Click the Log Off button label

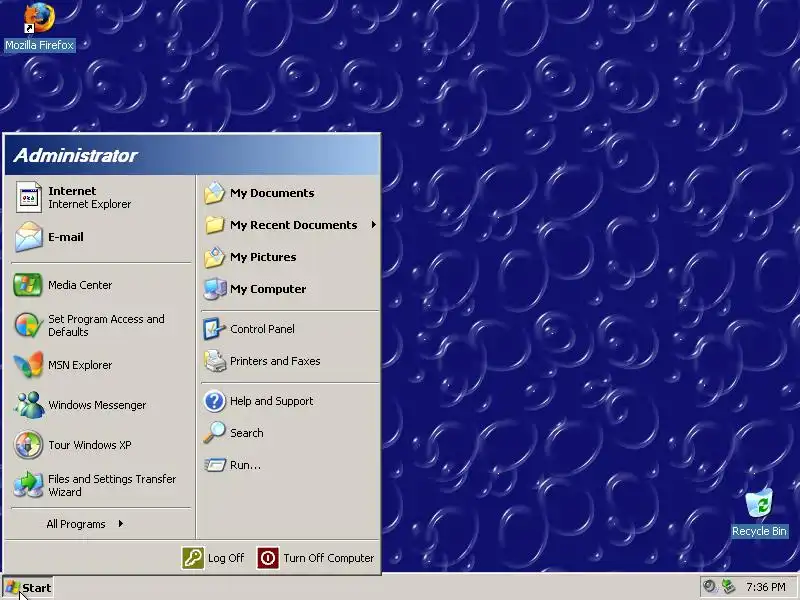[x=226, y=558]
